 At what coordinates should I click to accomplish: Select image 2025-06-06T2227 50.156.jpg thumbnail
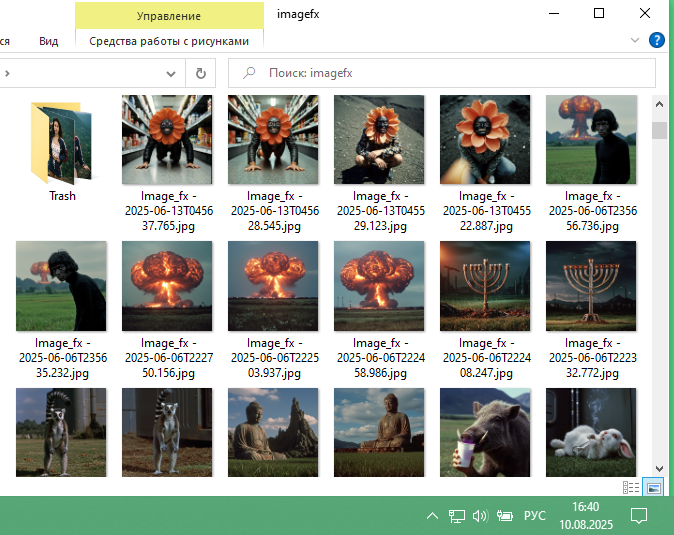[167, 286]
